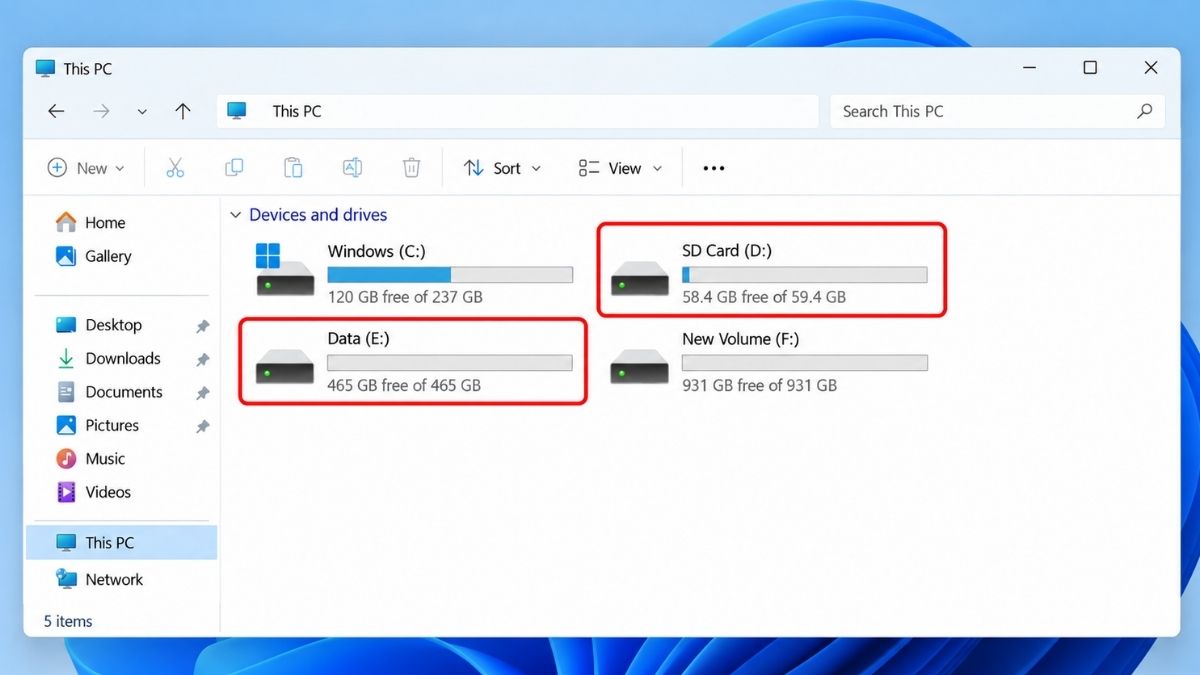Image resolution: width=1200 pixels, height=675 pixels.
Task: Unpin Desktop using its pin icon
Action: (202, 326)
